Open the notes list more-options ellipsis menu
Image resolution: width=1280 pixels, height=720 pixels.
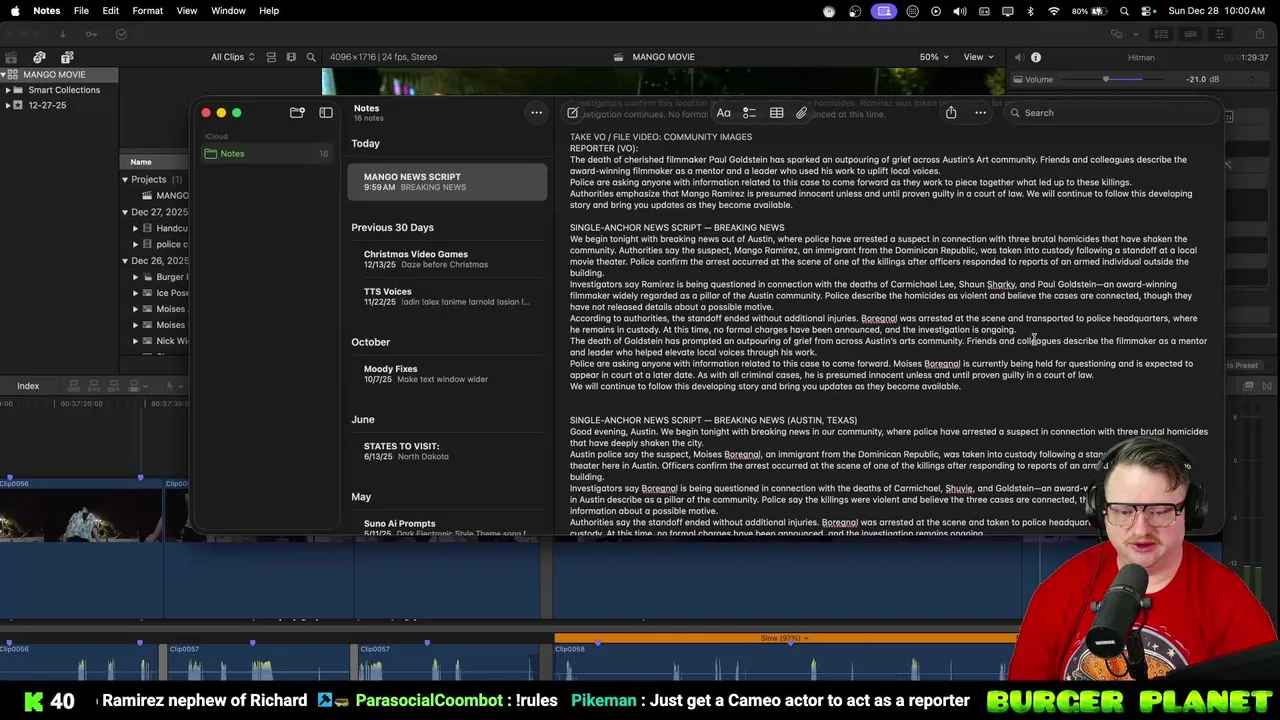pyautogui.click(x=537, y=113)
